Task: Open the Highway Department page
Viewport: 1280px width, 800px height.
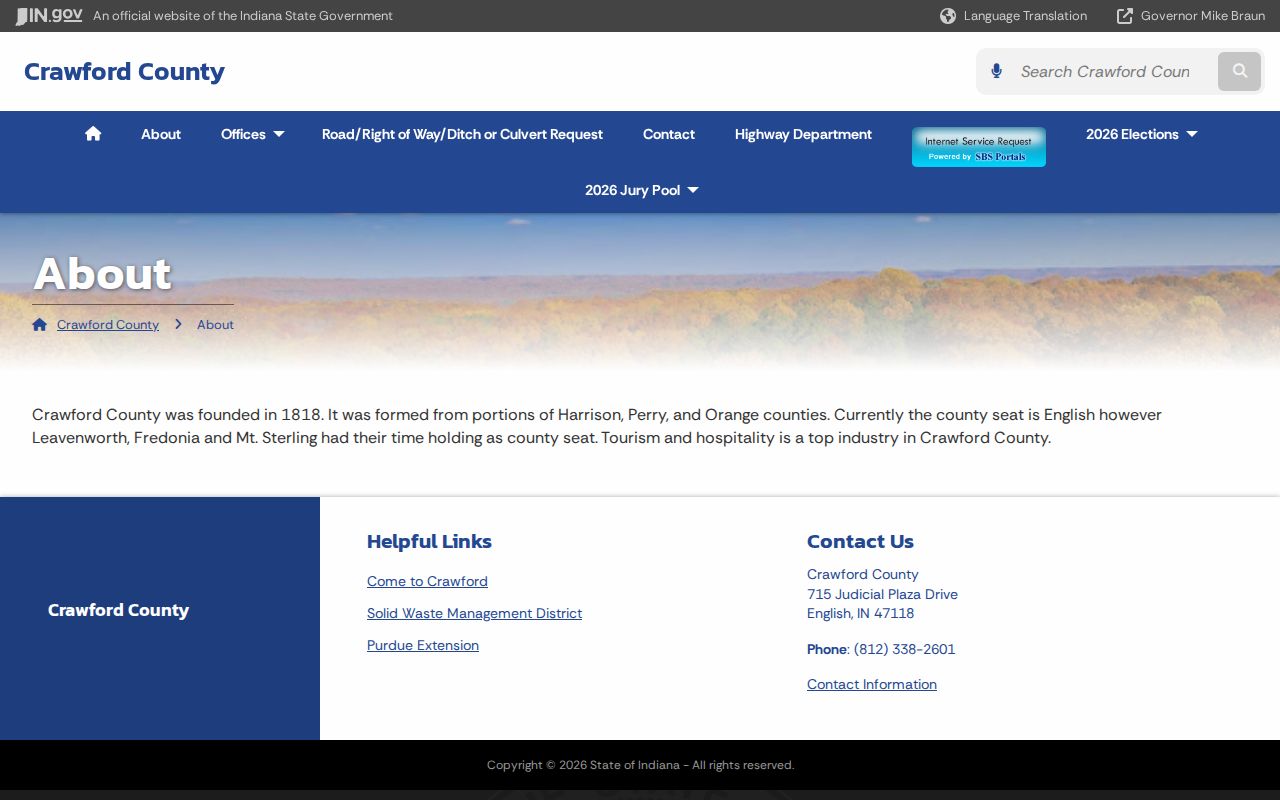Action: [803, 134]
